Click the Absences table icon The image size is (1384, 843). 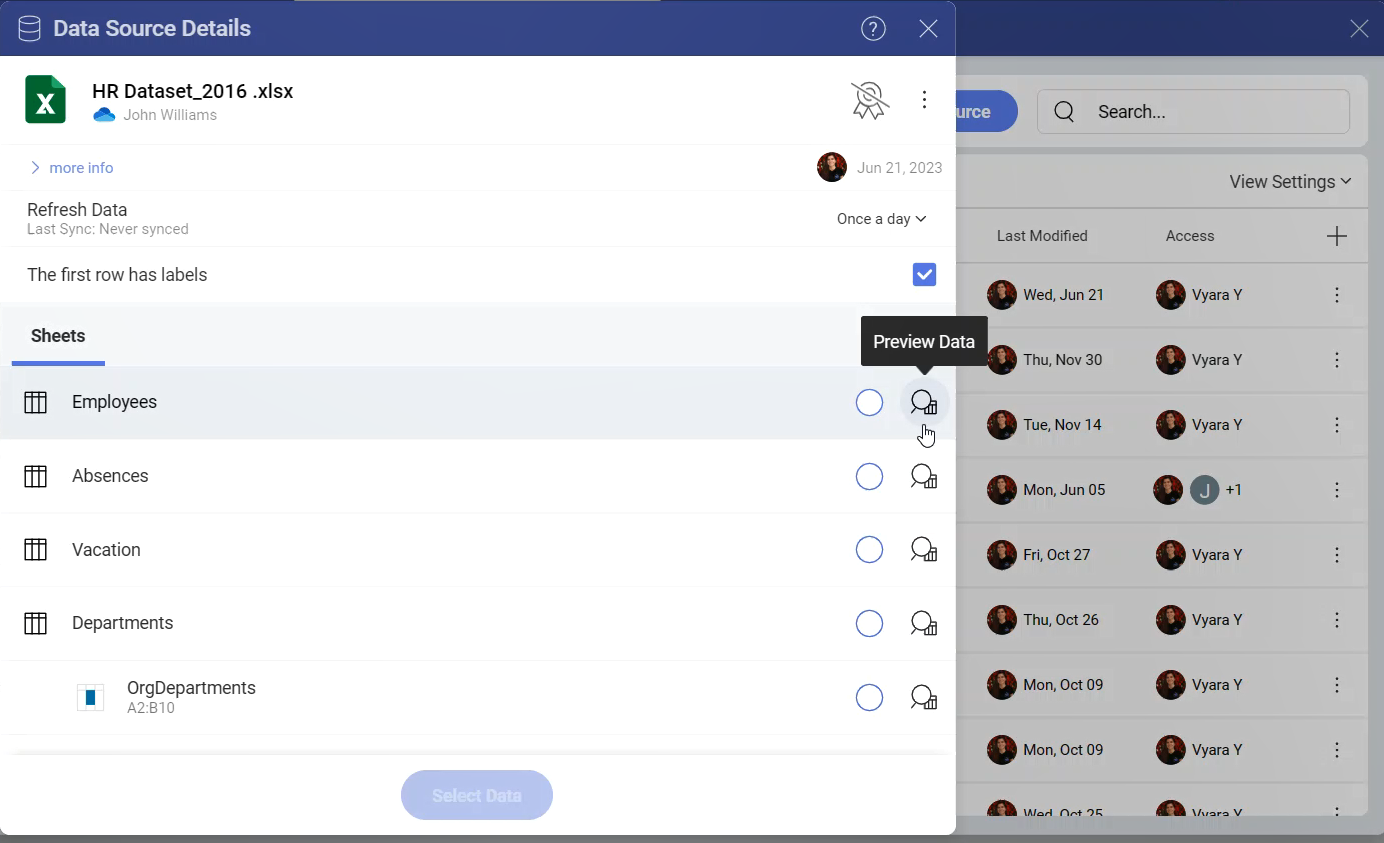click(x=36, y=476)
